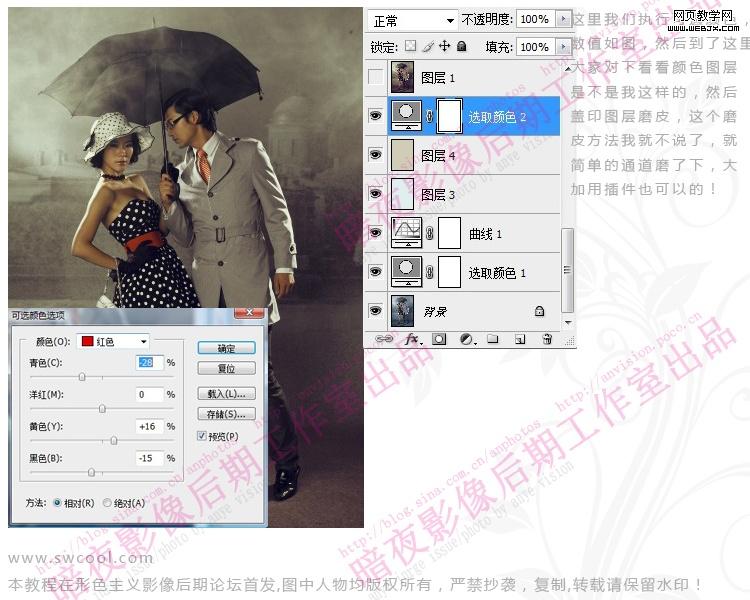The image size is (750, 600).
Task: Hide the 图层 3 layer
Action: point(375,193)
